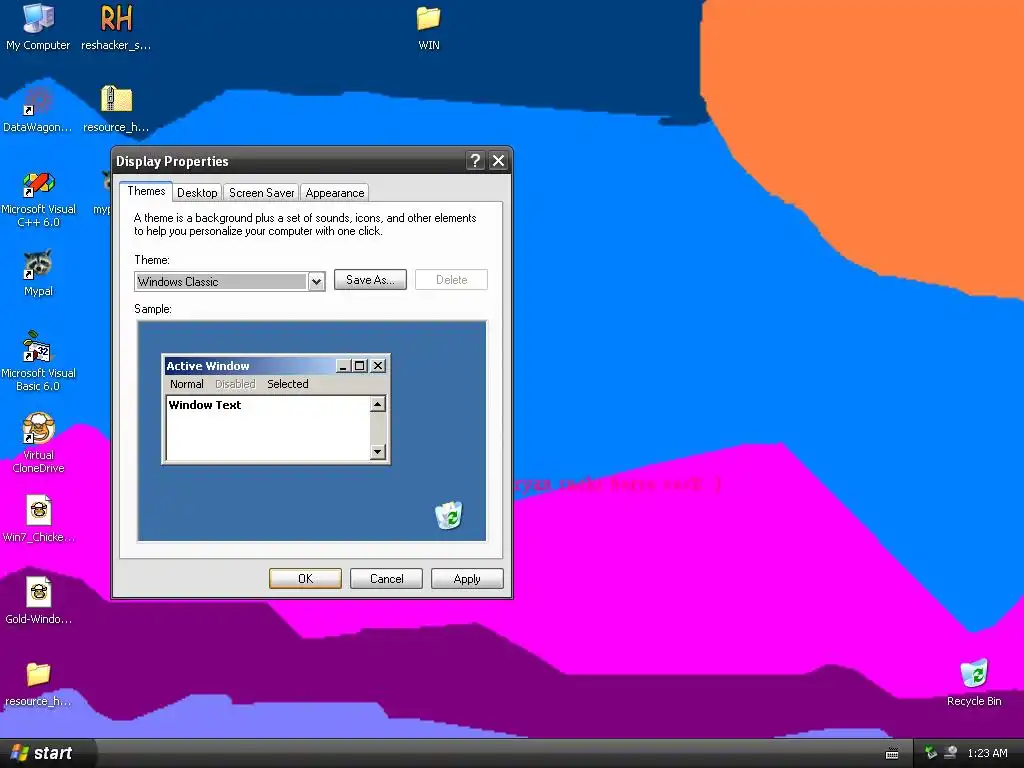Click the Active Window title in the sample
This screenshot has width=1024, height=768.
(208, 366)
